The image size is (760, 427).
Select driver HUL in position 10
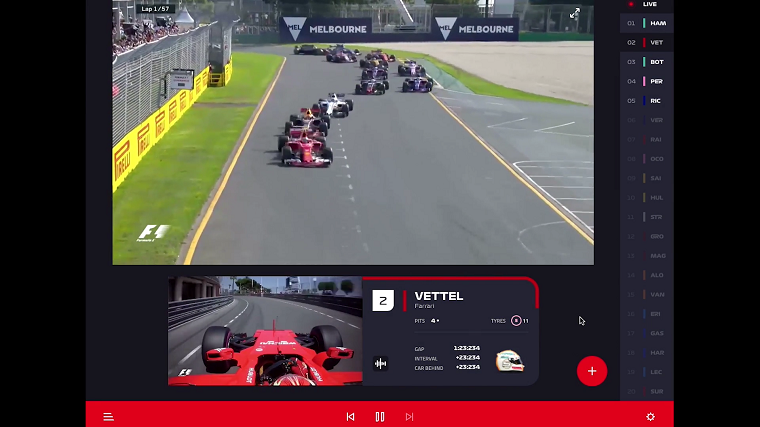647,198
